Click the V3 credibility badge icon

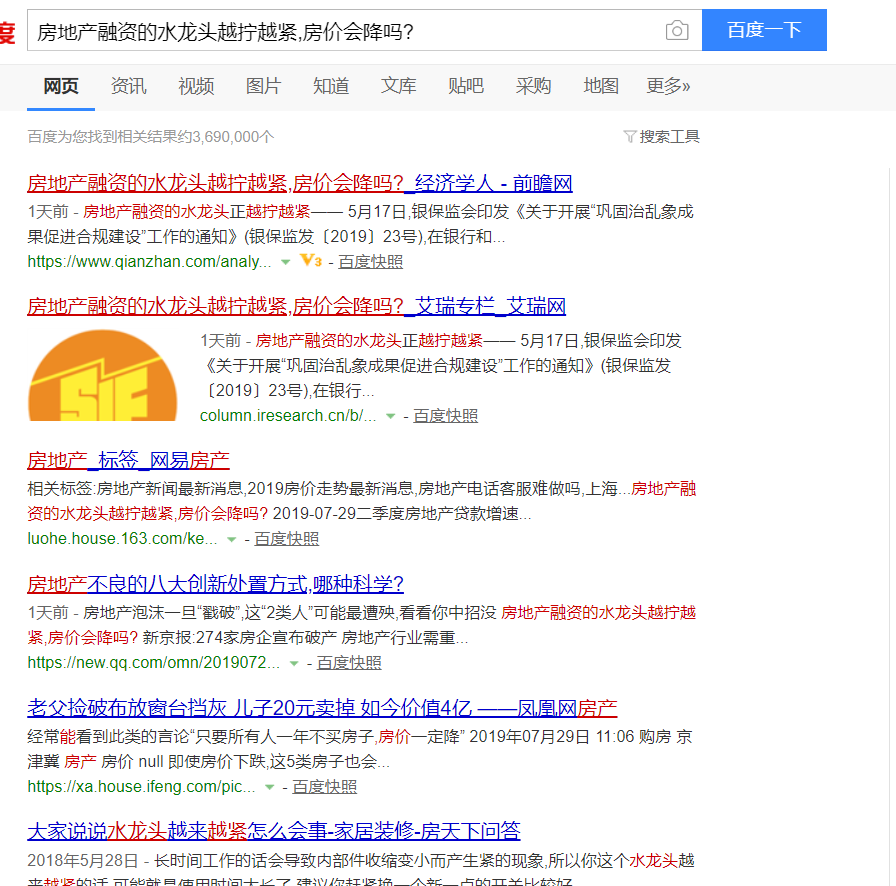click(311, 261)
